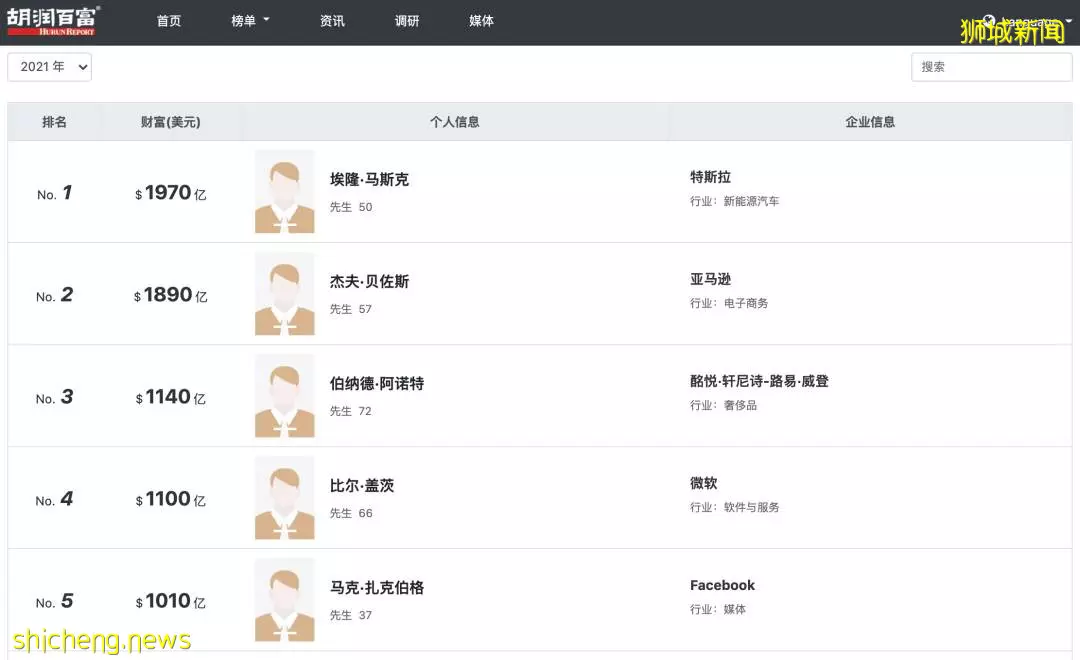Image resolution: width=1080 pixels, height=660 pixels.
Task: Select the name 杰夫·贝佐斯
Action: [x=369, y=282]
